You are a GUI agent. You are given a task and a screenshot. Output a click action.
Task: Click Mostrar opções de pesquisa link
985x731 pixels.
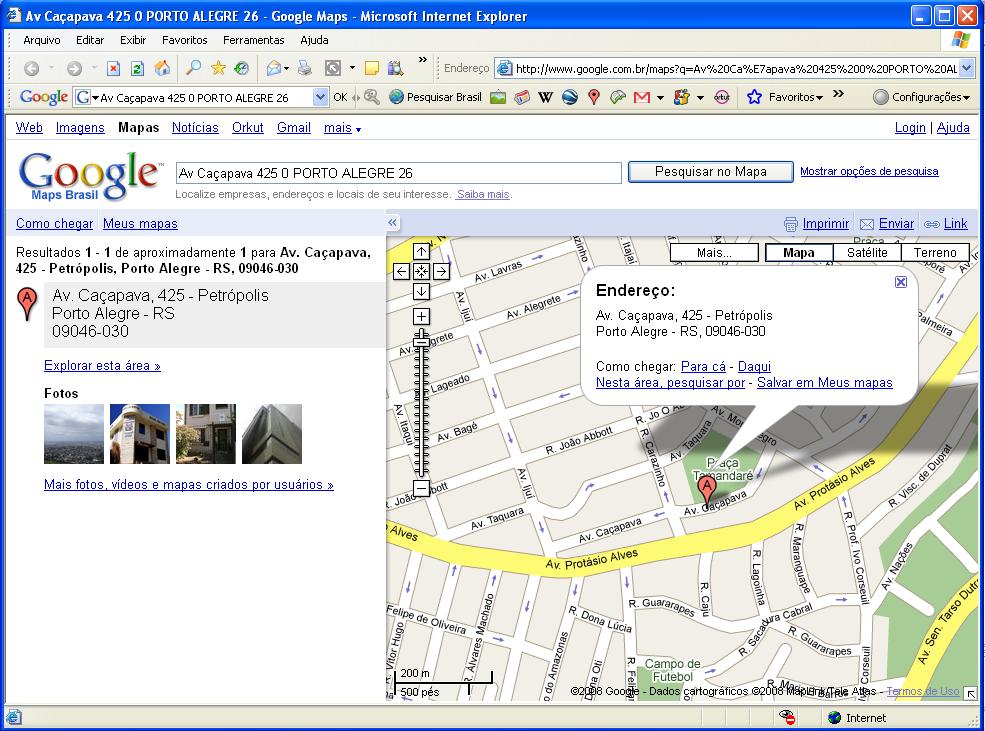(x=869, y=171)
